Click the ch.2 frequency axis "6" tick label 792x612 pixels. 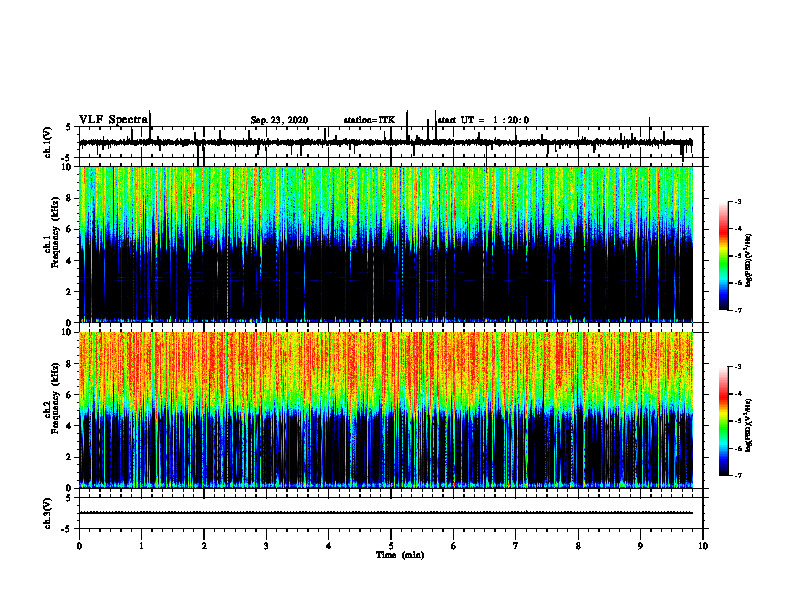[x=70, y=395]
